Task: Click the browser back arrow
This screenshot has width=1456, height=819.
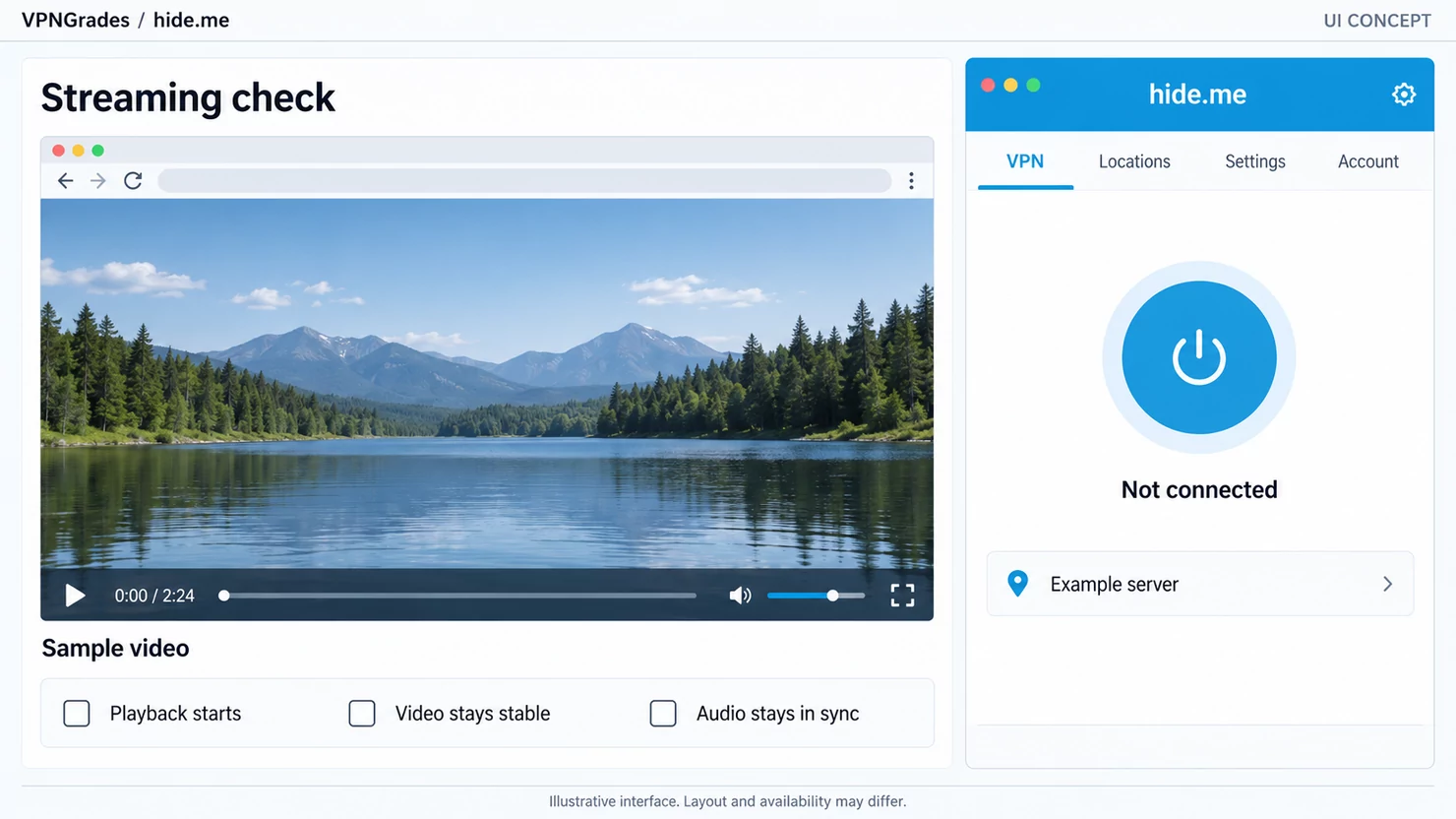Action: tap(66, 181)
